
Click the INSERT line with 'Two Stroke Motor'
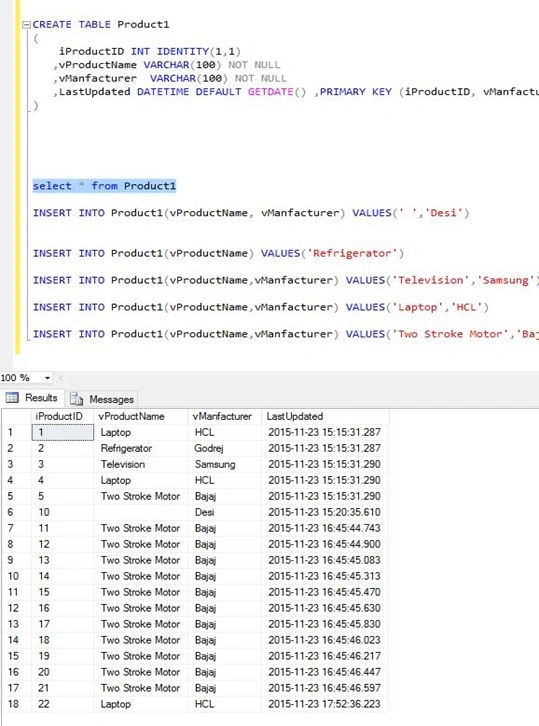(x=285, y=334)
